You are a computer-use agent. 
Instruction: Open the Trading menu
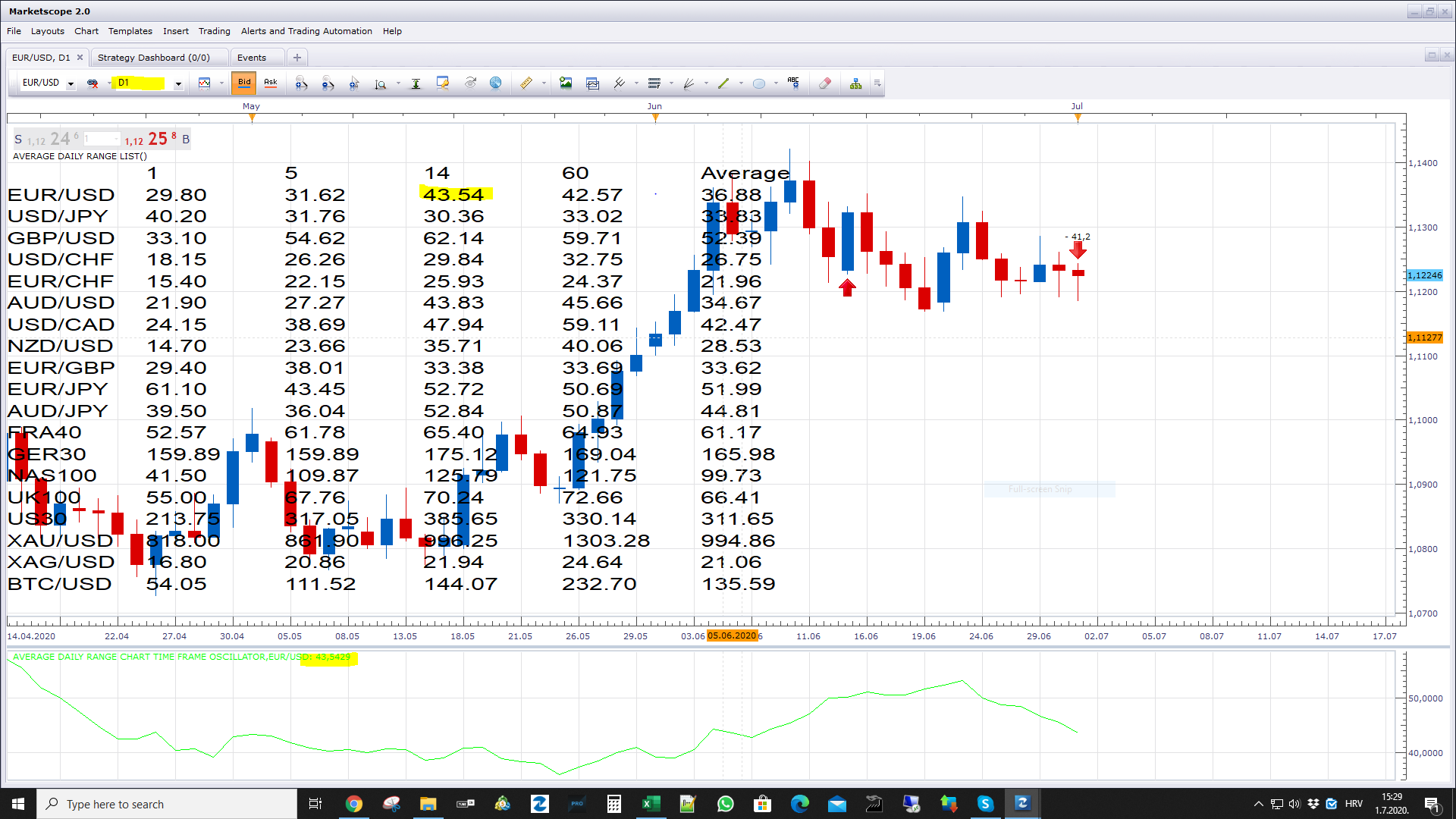coord(214,31)
